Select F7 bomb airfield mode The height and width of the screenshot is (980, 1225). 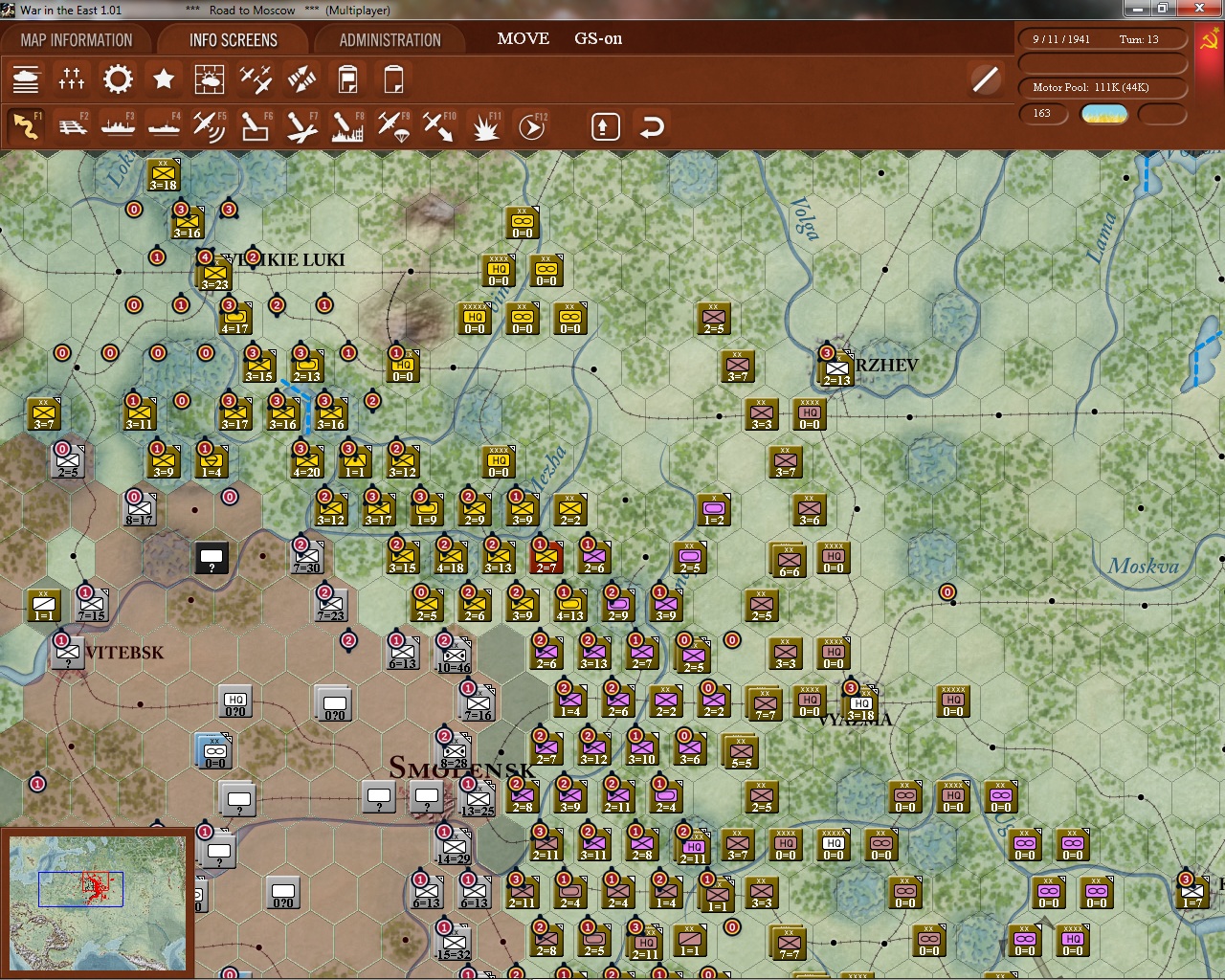tap(301, 126)
